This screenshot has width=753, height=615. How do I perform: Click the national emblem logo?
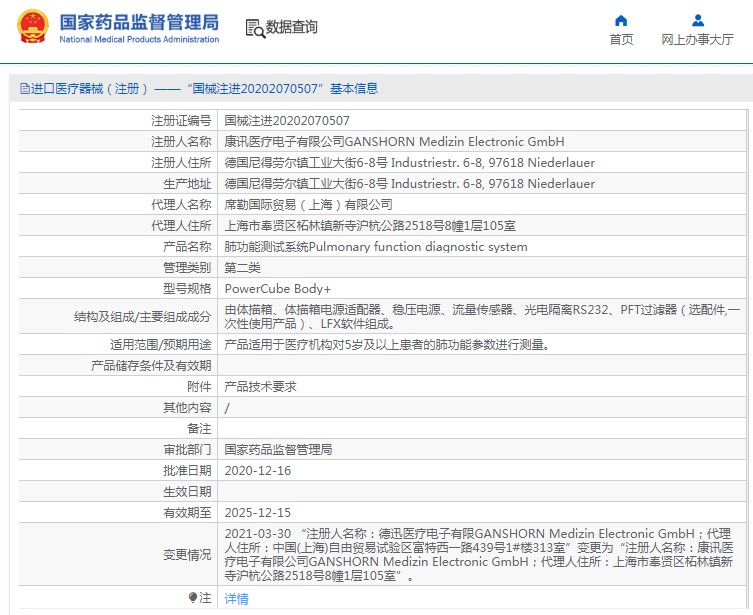click(x=33, y=26)
